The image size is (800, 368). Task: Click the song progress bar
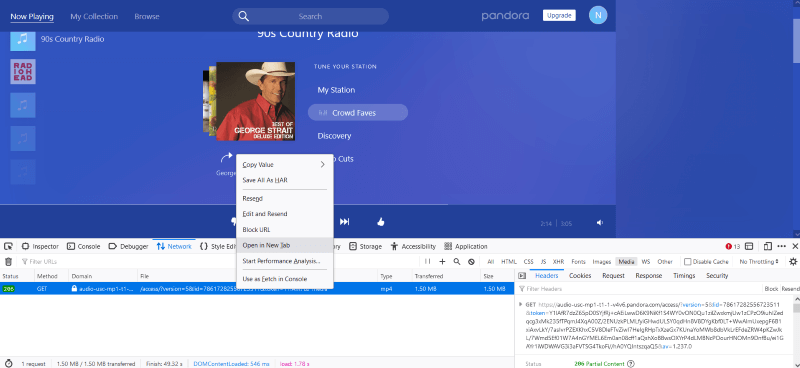click(x=308, y=205)
